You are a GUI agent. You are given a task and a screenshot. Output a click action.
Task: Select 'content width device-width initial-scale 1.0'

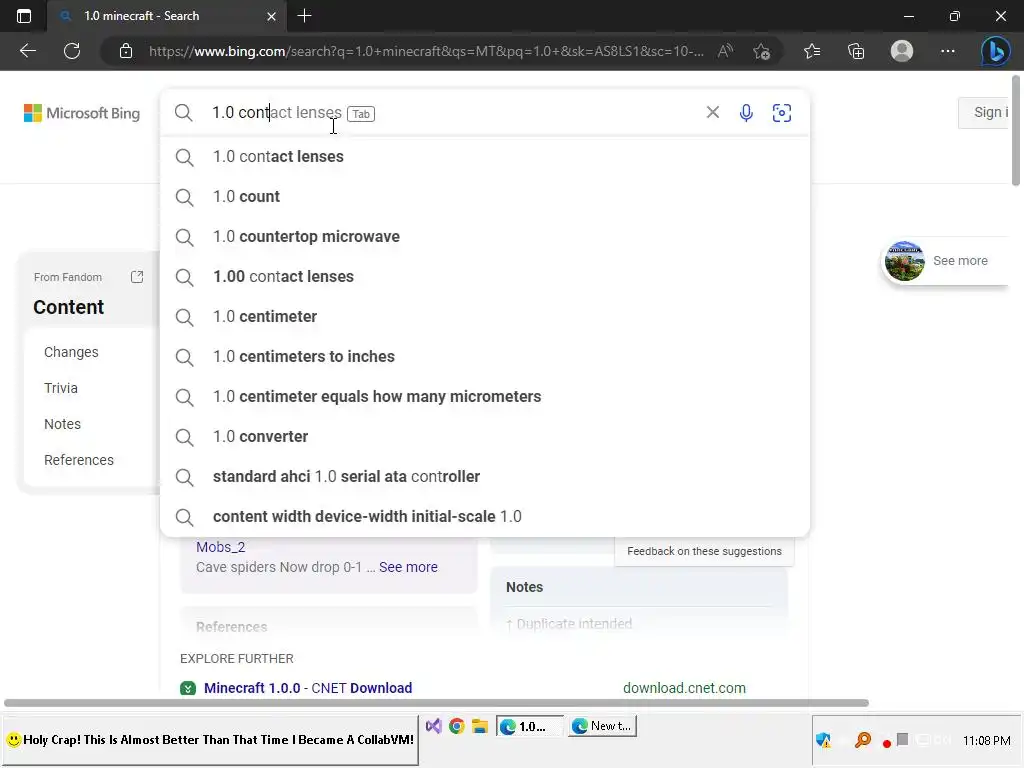[485, 517]
